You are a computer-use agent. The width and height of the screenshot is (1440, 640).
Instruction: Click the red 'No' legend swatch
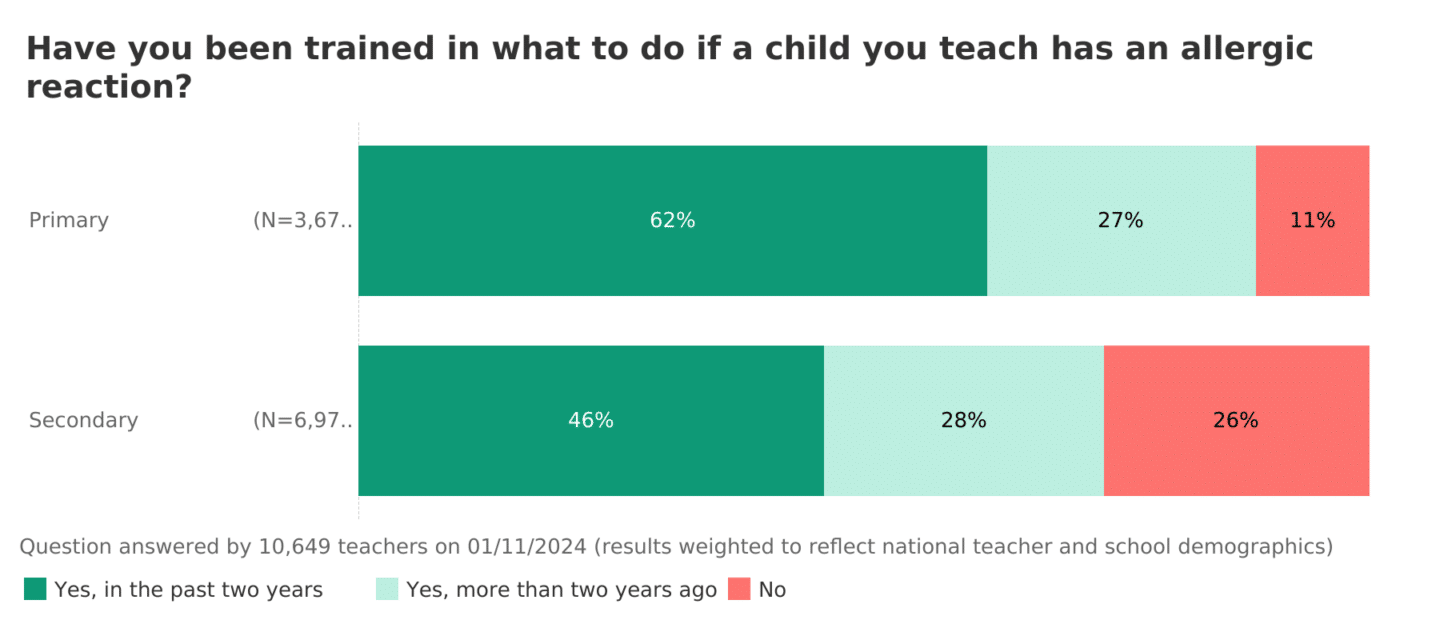point(739,589)
